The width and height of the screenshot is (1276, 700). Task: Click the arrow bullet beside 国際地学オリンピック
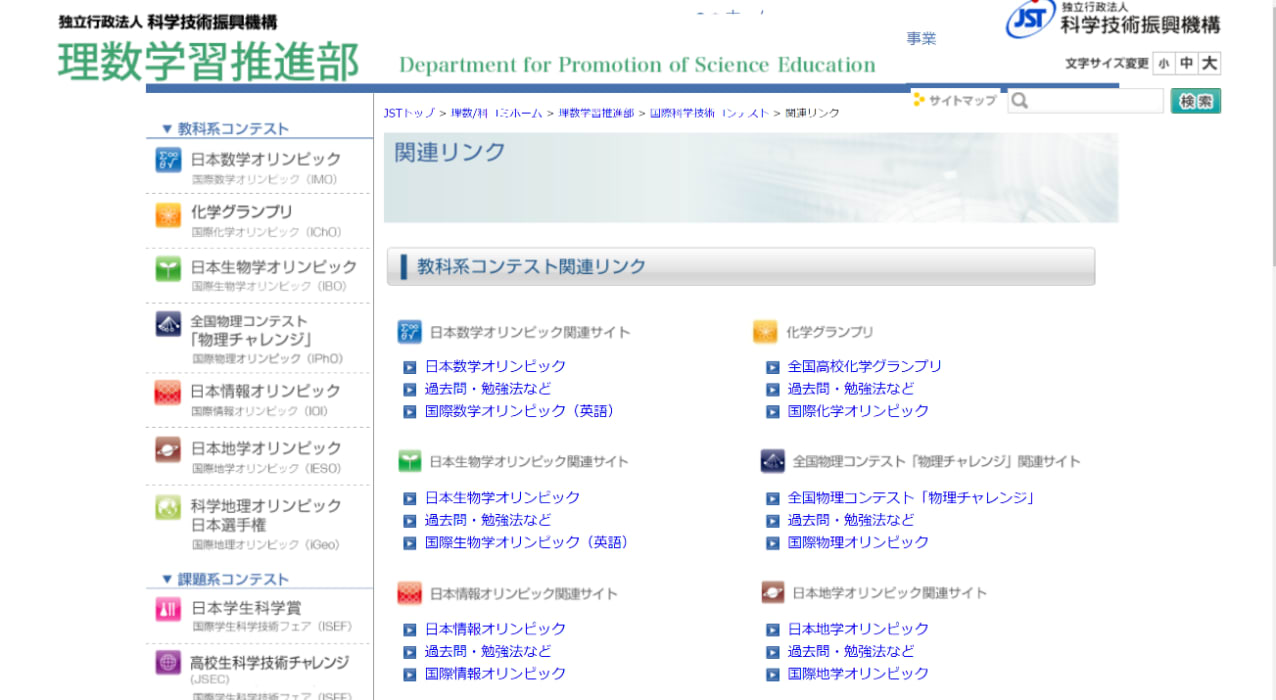click(773, 674)
